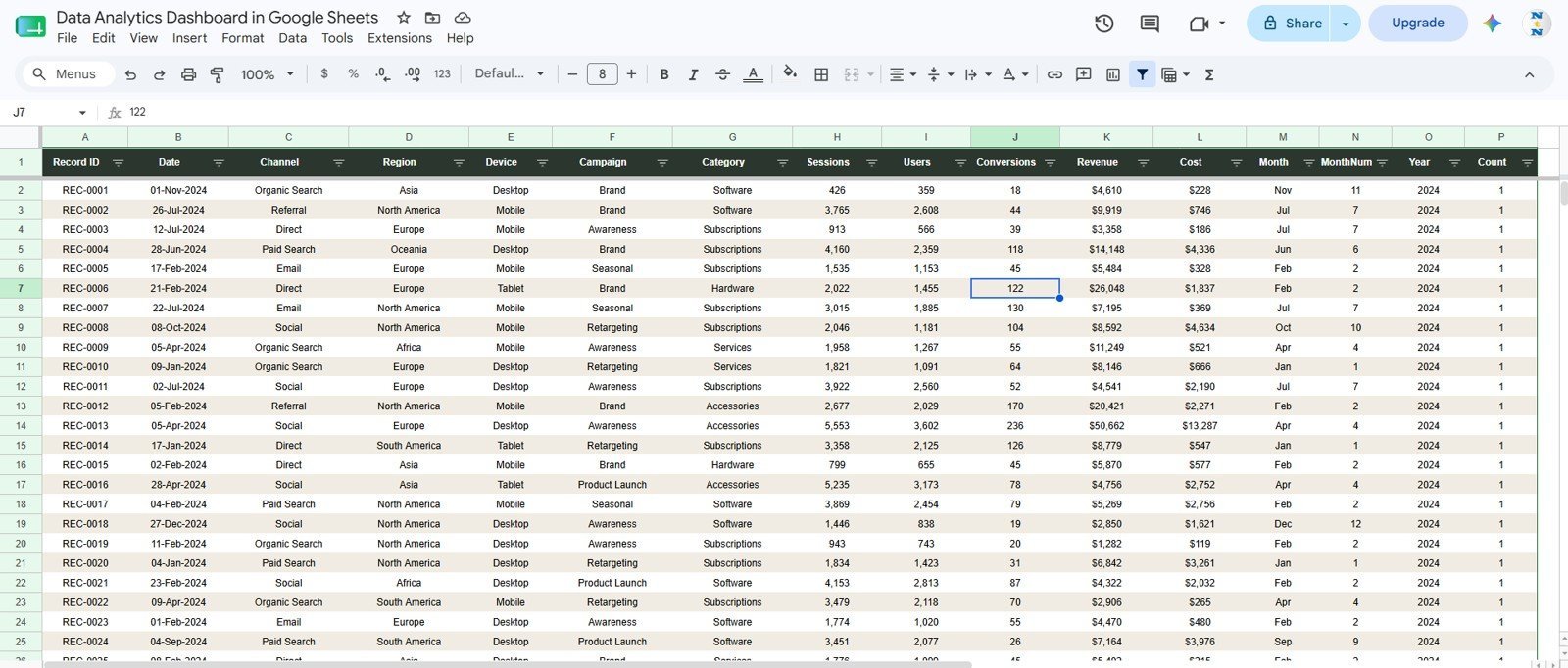This screenshot has width=1568, height=668.
Task: Open the Google Sheets home logo
Action: 30,26
